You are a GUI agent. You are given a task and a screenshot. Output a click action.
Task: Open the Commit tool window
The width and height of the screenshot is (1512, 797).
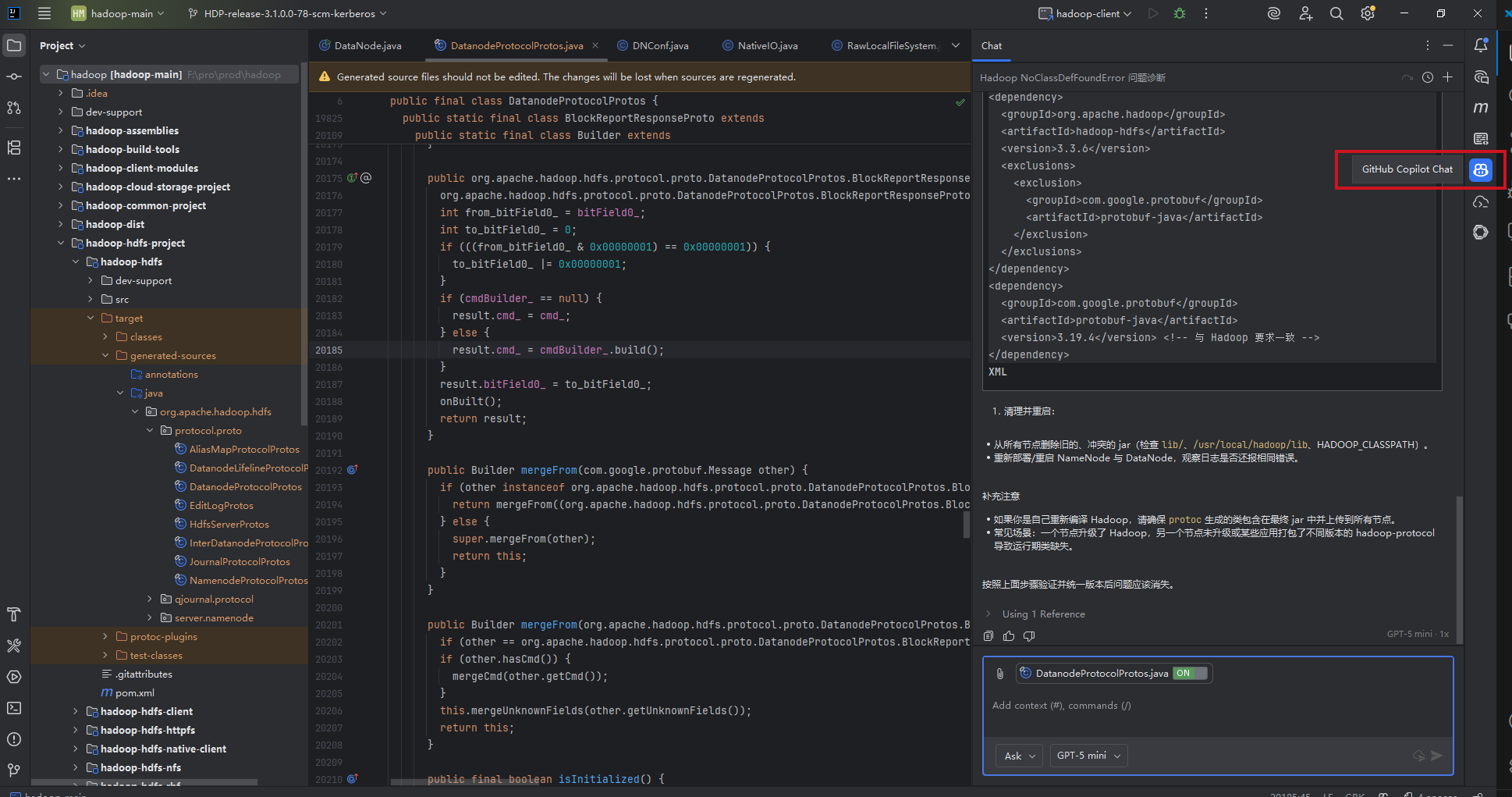[14, 76]
